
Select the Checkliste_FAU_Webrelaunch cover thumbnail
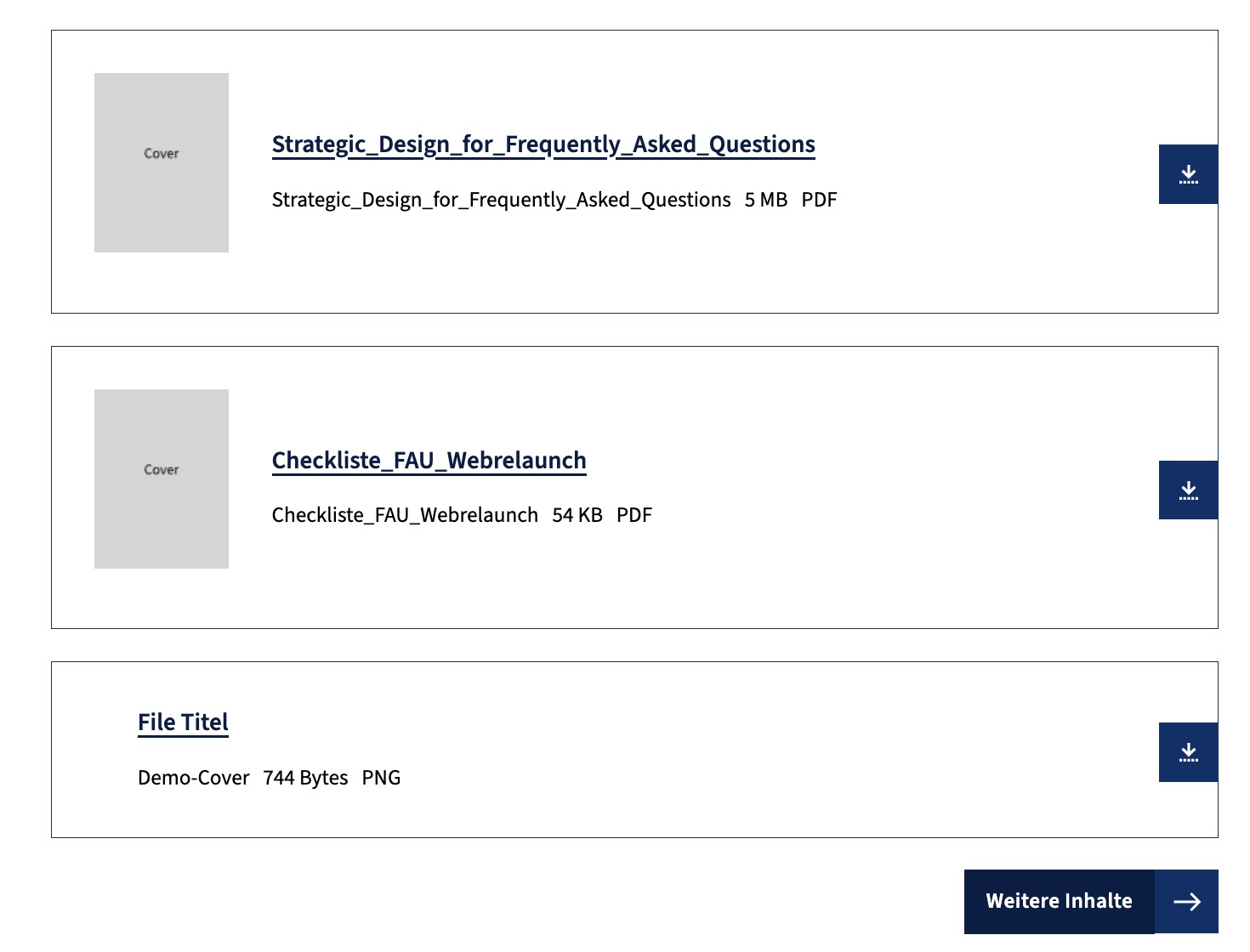click(x=162, y=479)
